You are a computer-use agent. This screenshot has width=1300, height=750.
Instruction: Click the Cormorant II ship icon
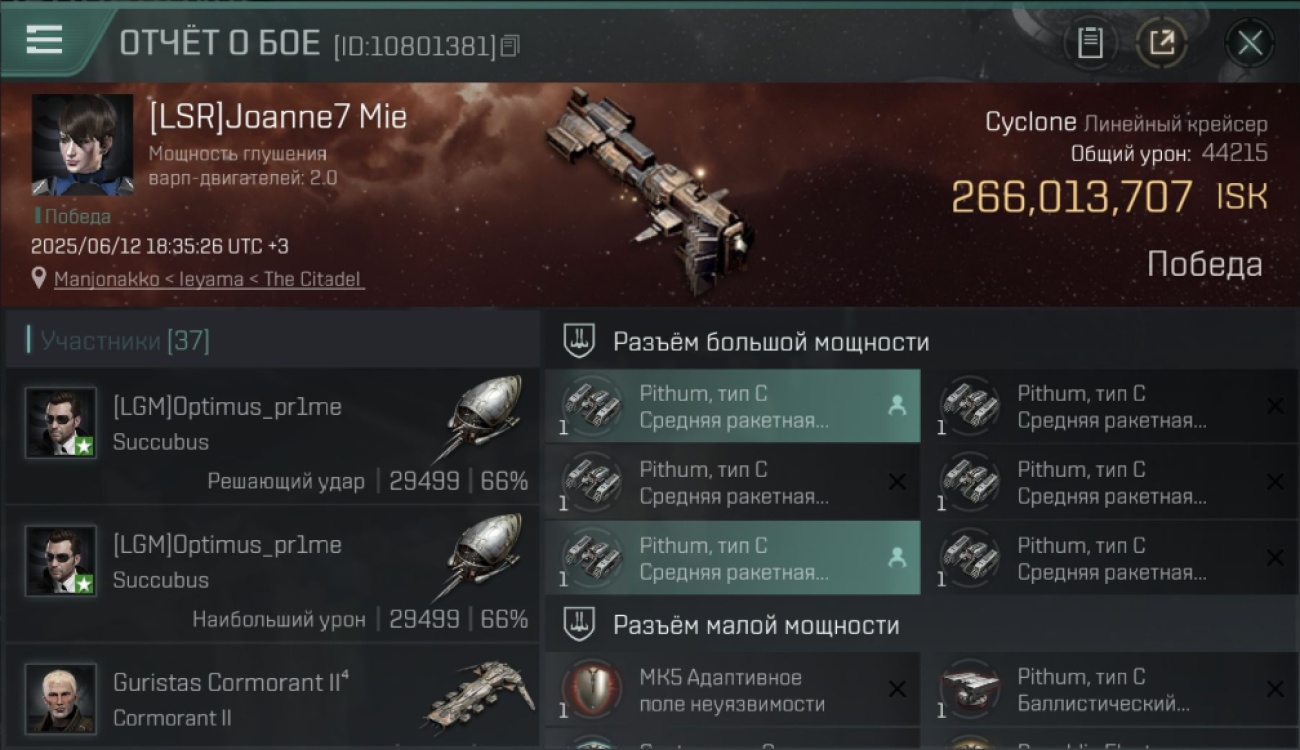[x=478, y=695]
